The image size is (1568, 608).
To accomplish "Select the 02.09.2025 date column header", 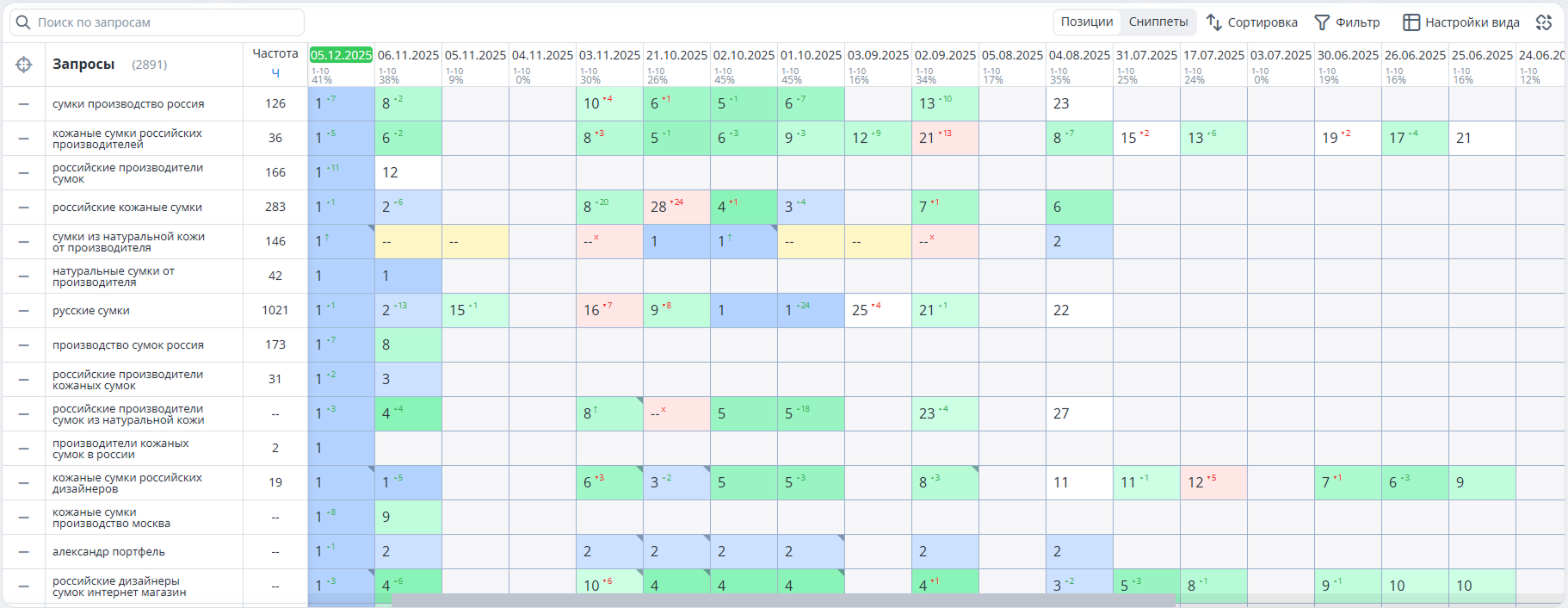I will (945, 55).
